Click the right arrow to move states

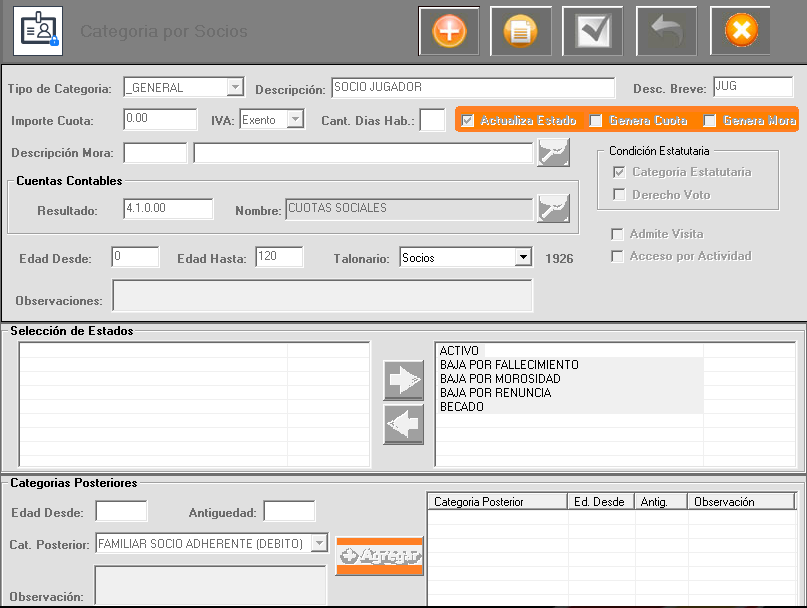[x=404, y=382]
